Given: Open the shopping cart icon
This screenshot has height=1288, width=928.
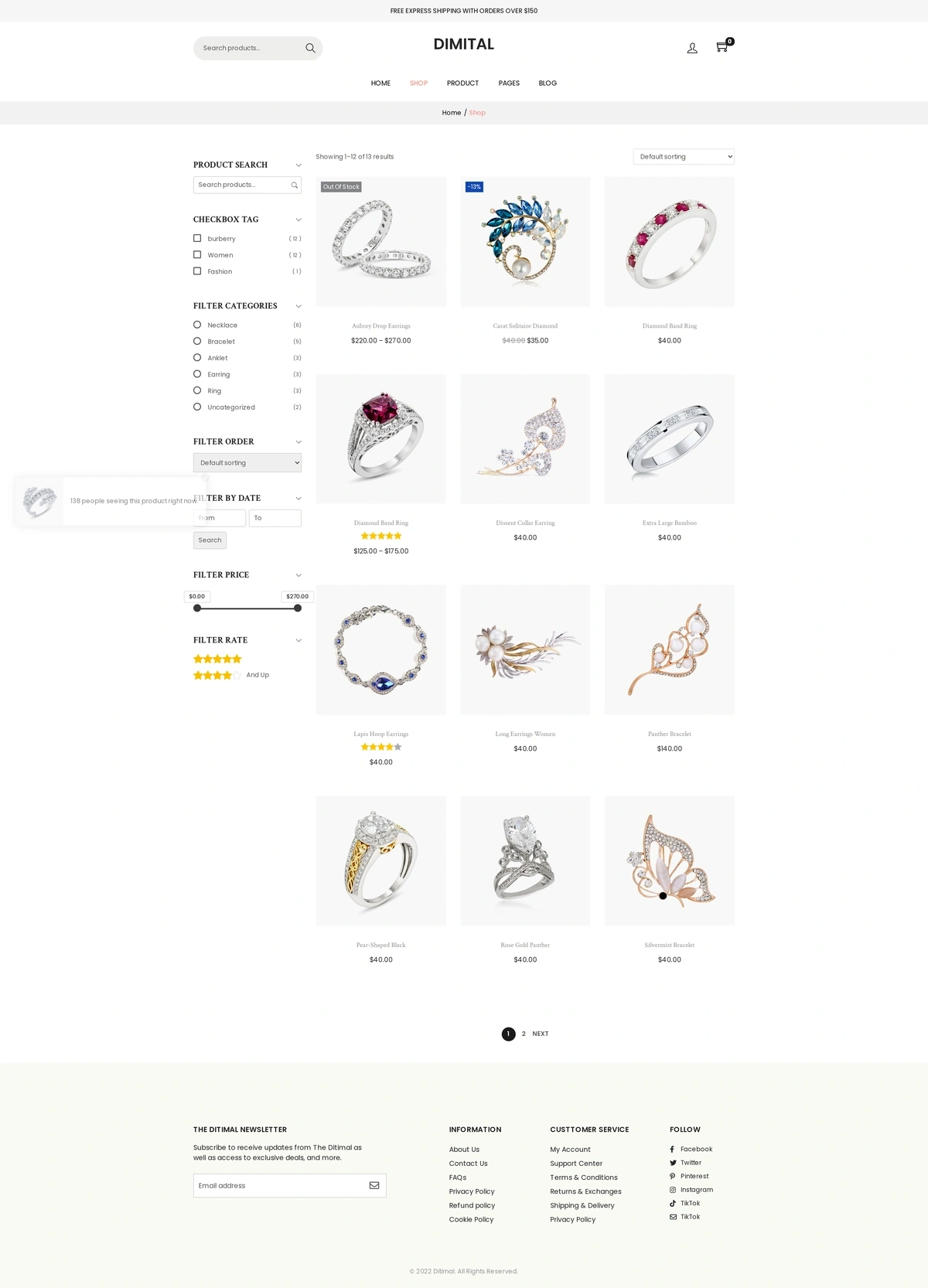Looking at the screenshot, I should point(722,47).
